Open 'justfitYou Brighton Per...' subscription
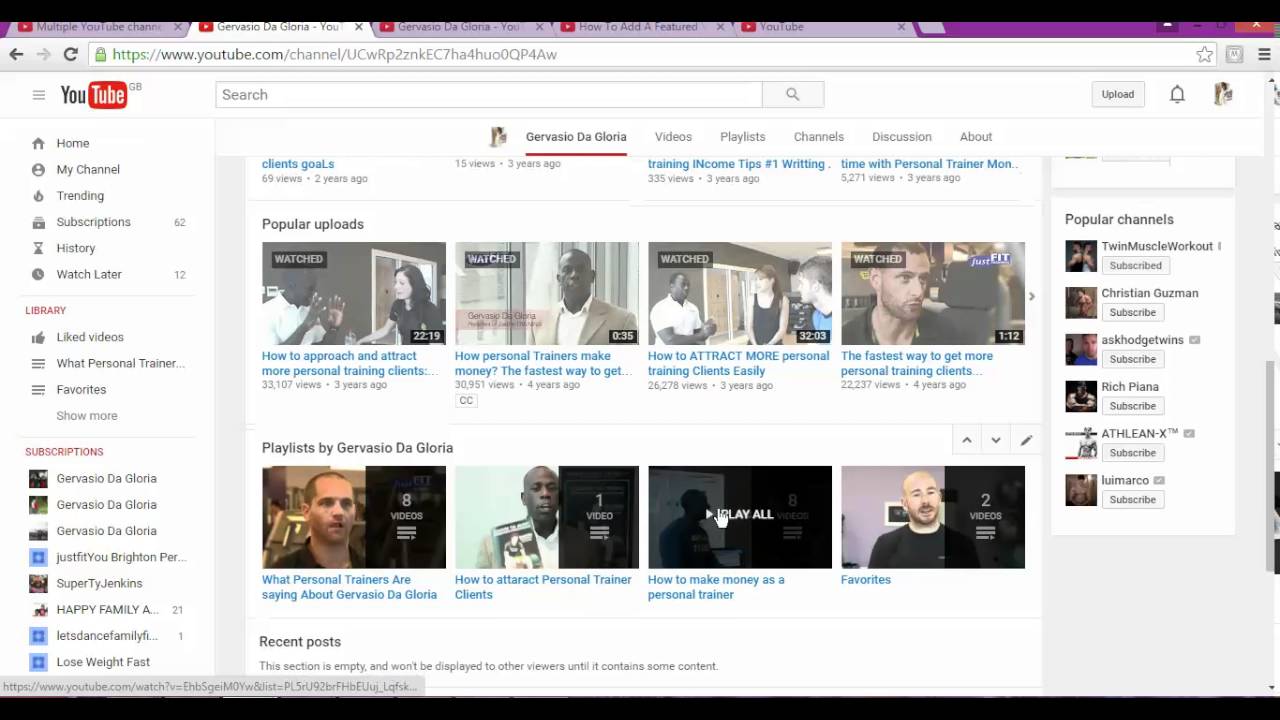The image size is (1280, 720). [121, 557]
